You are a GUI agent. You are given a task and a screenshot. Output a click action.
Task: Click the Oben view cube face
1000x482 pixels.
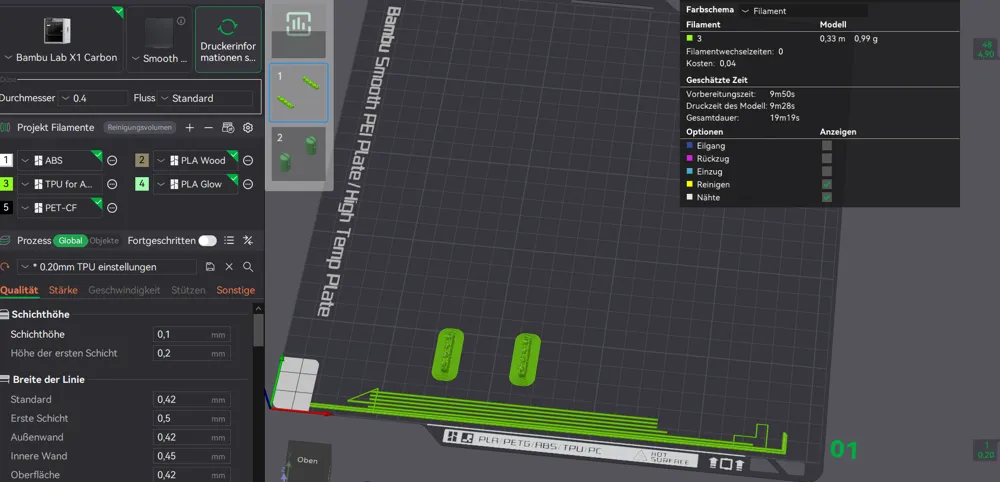pyautogui.click(x=307, y=460)
